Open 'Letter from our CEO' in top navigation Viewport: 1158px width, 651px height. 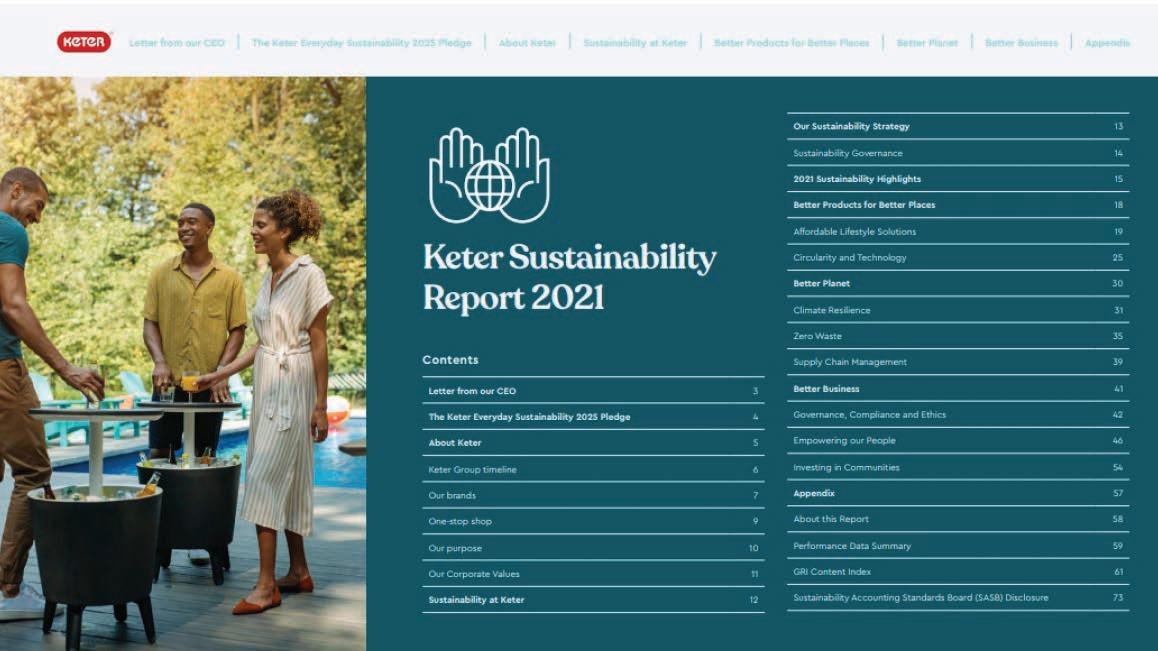click(177, 43)
